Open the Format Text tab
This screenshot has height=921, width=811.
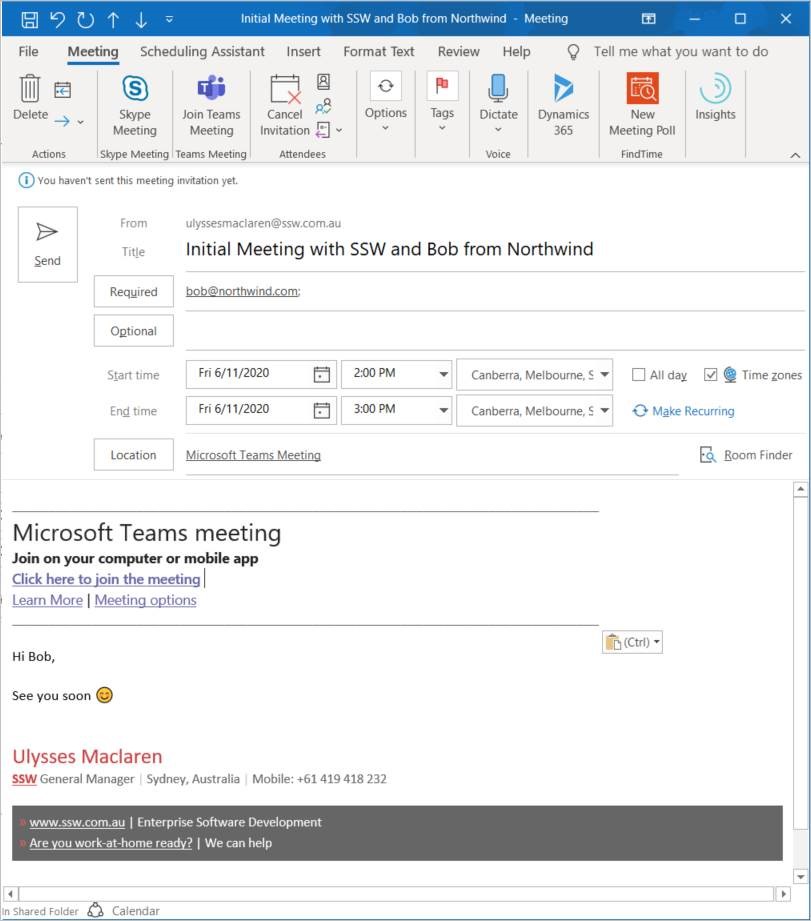coord(378,52)
